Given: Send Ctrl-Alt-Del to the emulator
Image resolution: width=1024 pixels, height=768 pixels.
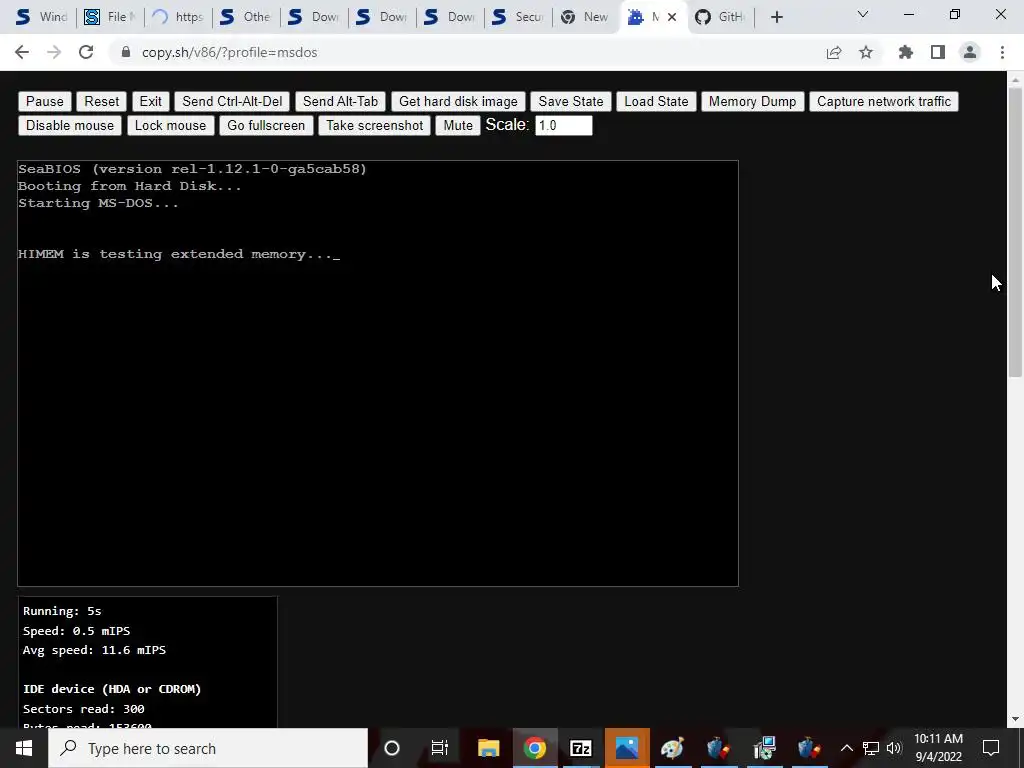Looking at the screenshot, I should point(232,101).
